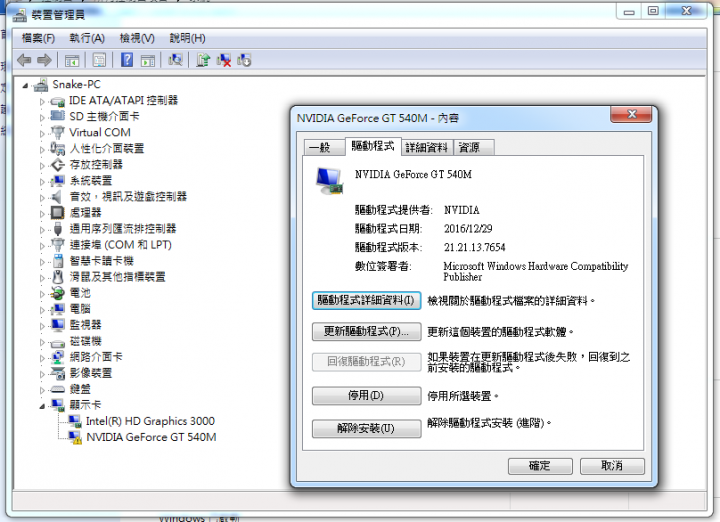Select the 系統裝置 tree label

(91, 181)
